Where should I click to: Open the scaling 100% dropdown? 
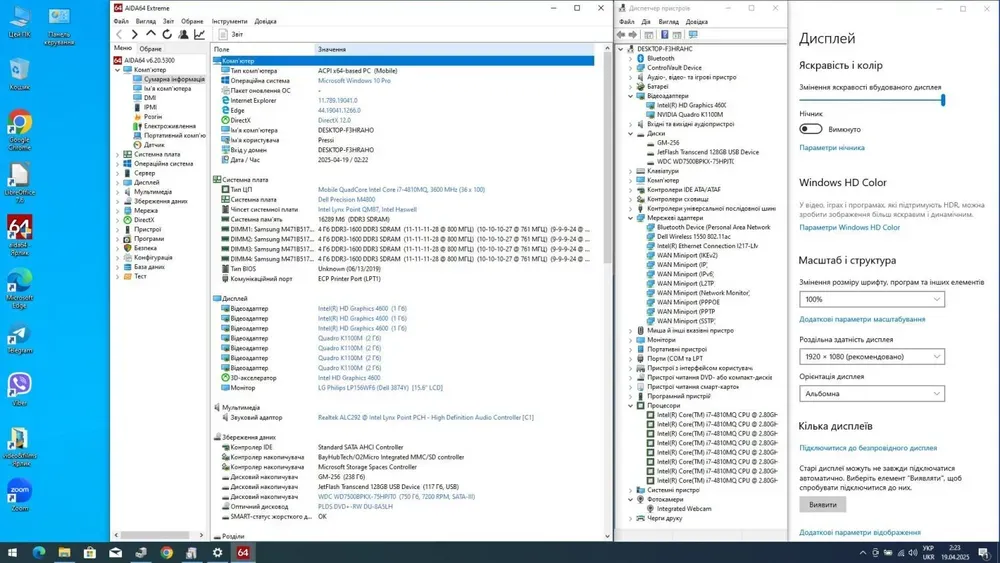871,299
